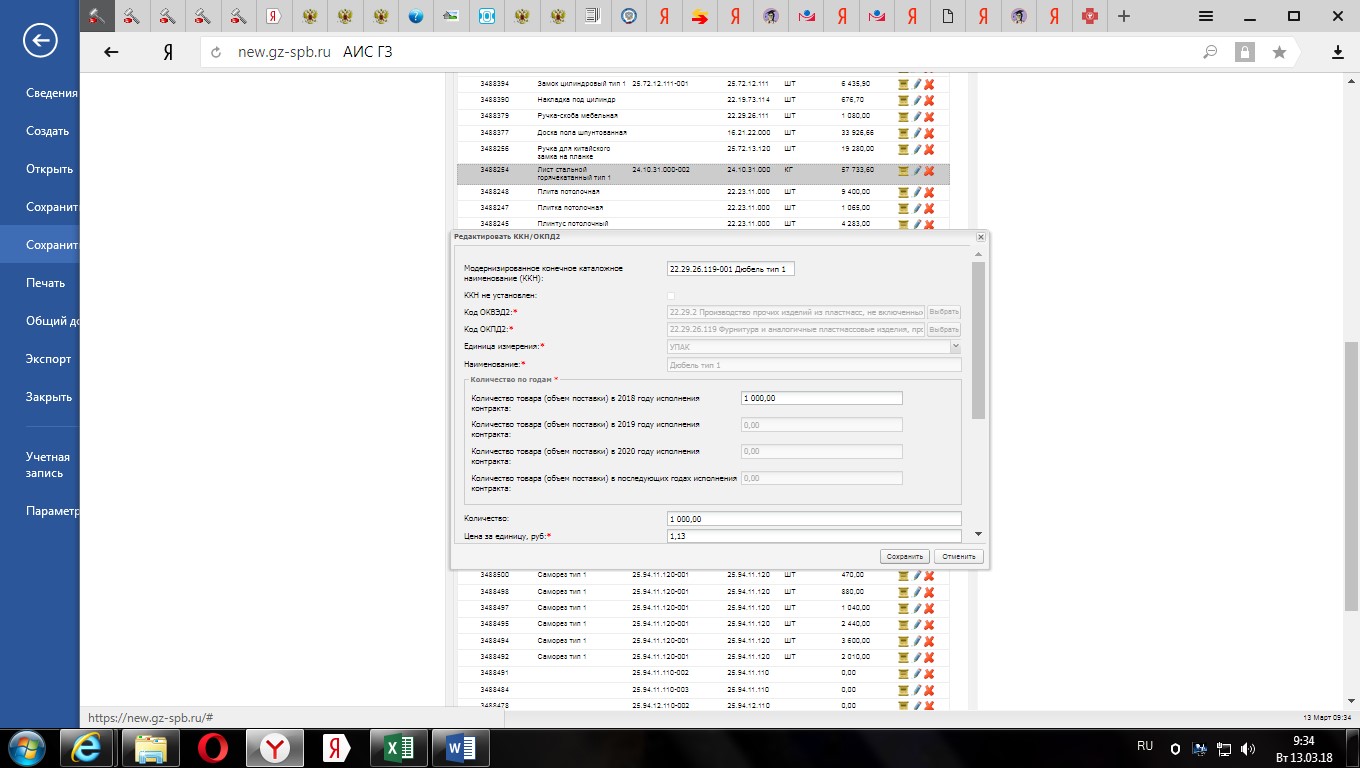The width and height of the screenshot is (1360, 768).
Task: Click the Yandex Я home button
Action: pyautogui.click(x=169, y=52)
